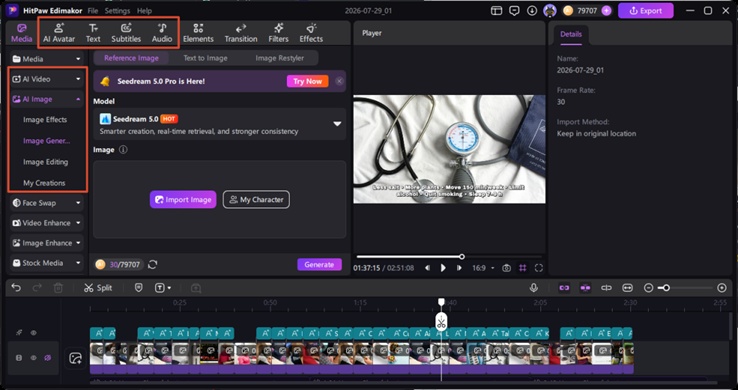Open the Help menu

144,10
